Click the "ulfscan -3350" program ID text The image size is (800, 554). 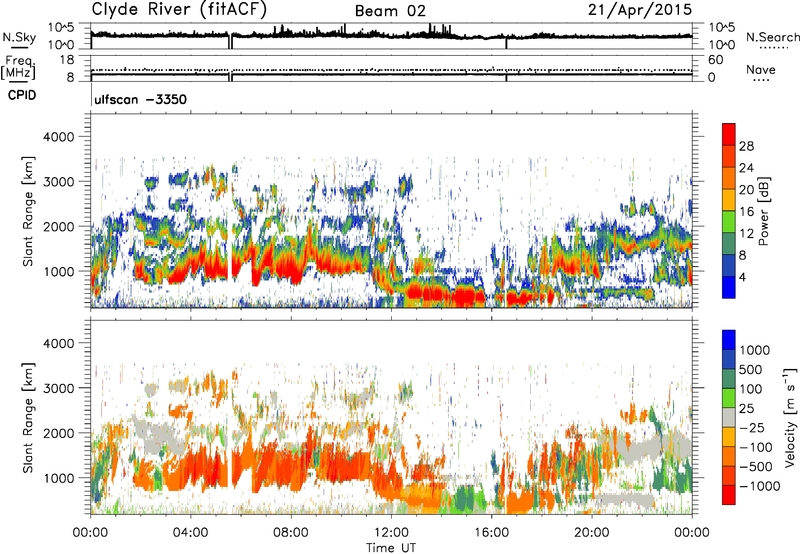pyautogui.click(x=141, y=99)
